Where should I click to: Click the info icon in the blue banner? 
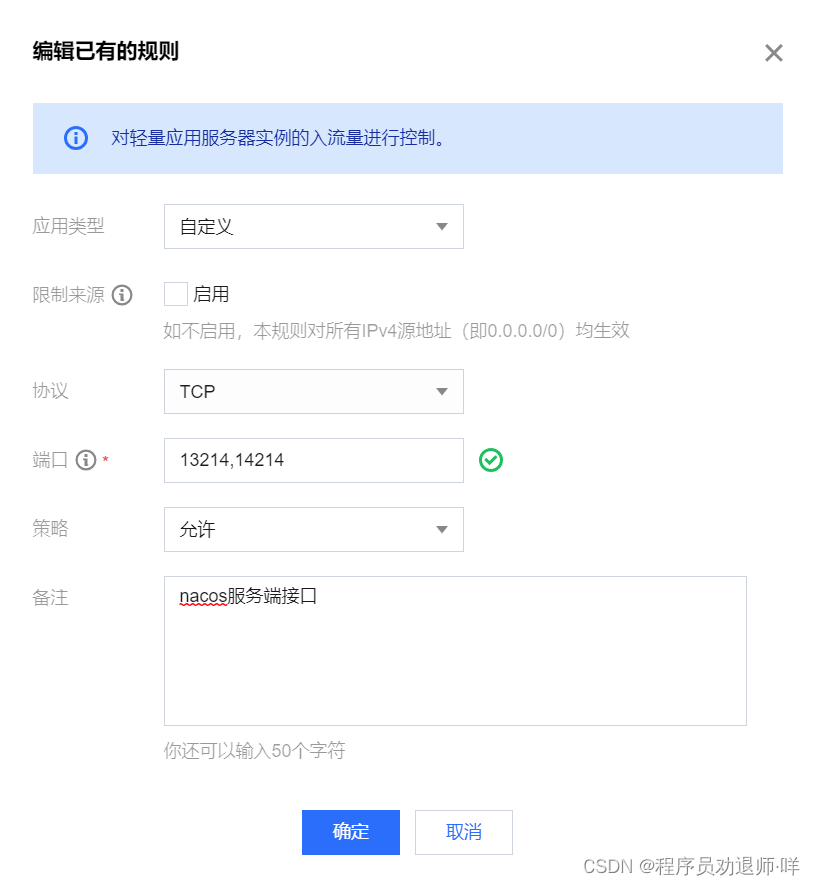coord(76,138)
